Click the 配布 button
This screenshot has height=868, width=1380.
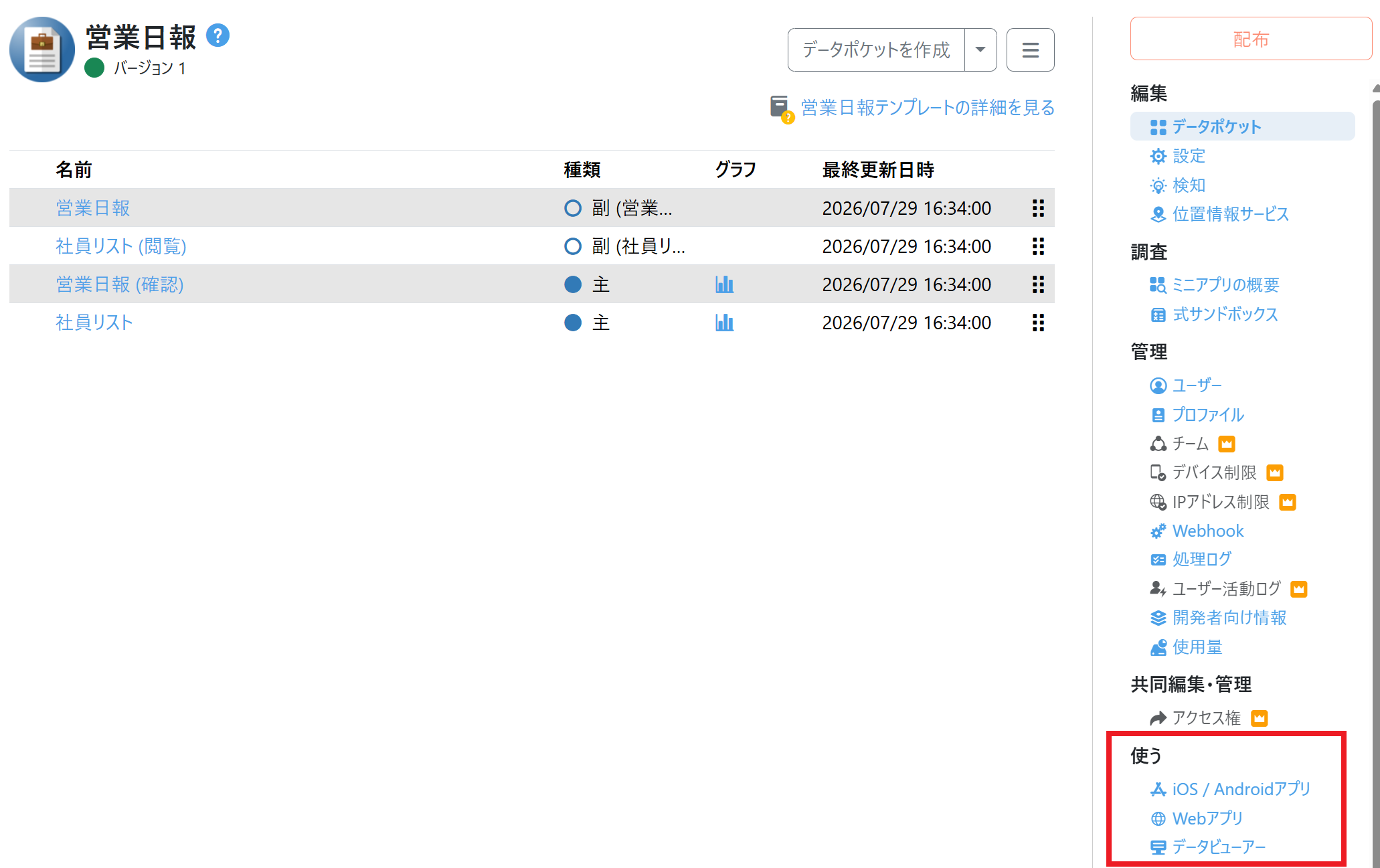pyautogui.click(x=1250, y=39)
